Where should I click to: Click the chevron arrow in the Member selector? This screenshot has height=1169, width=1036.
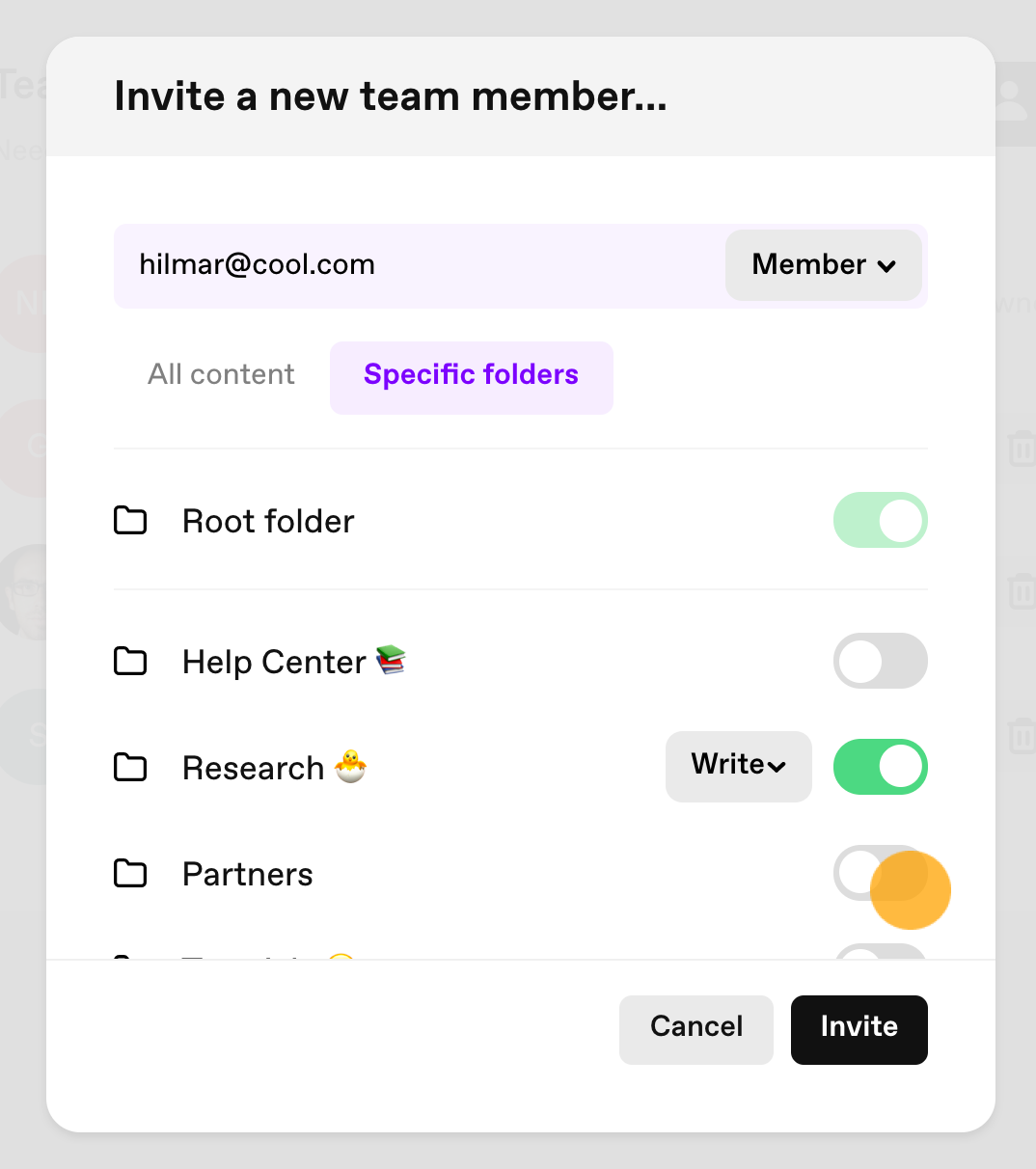(x=887, y=266)
